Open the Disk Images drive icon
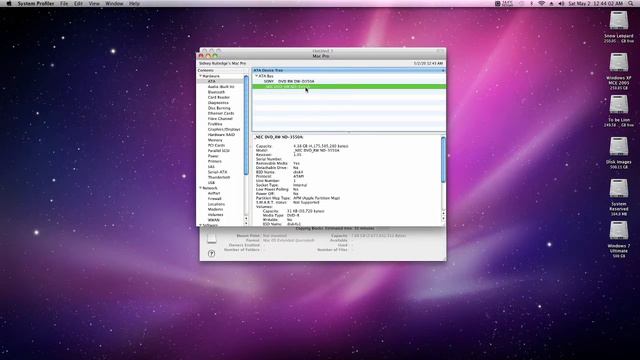The width and height of the screenshot is (640, 360). click(x=618, y=147)
